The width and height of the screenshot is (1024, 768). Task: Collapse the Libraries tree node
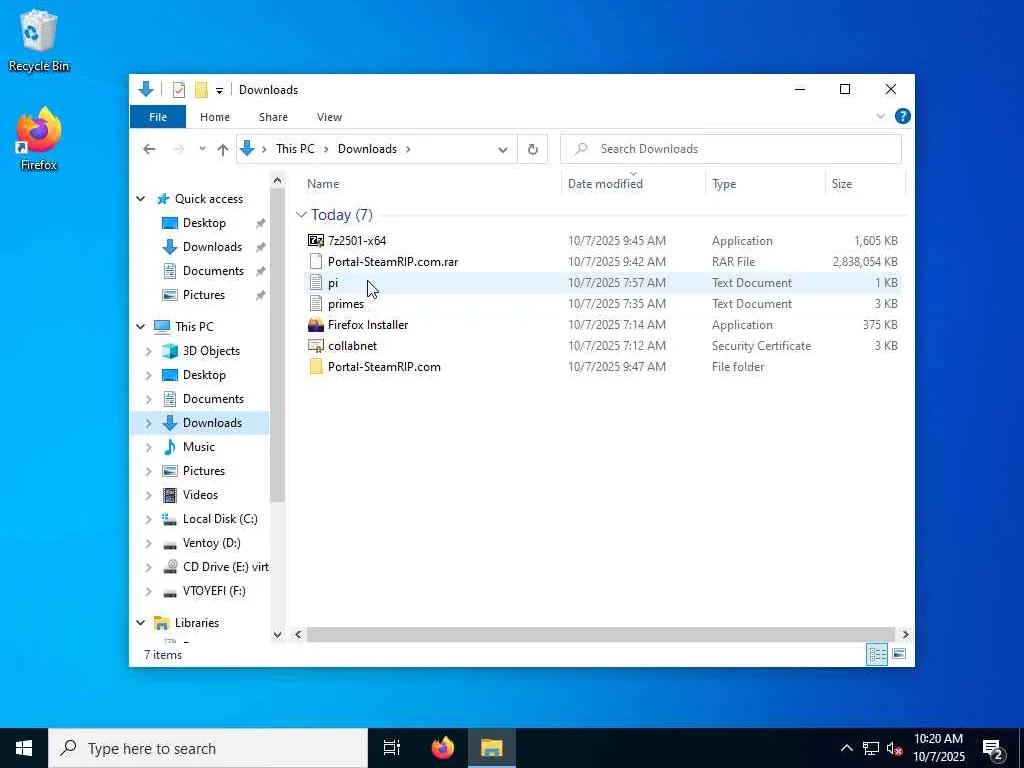[140, 623]
